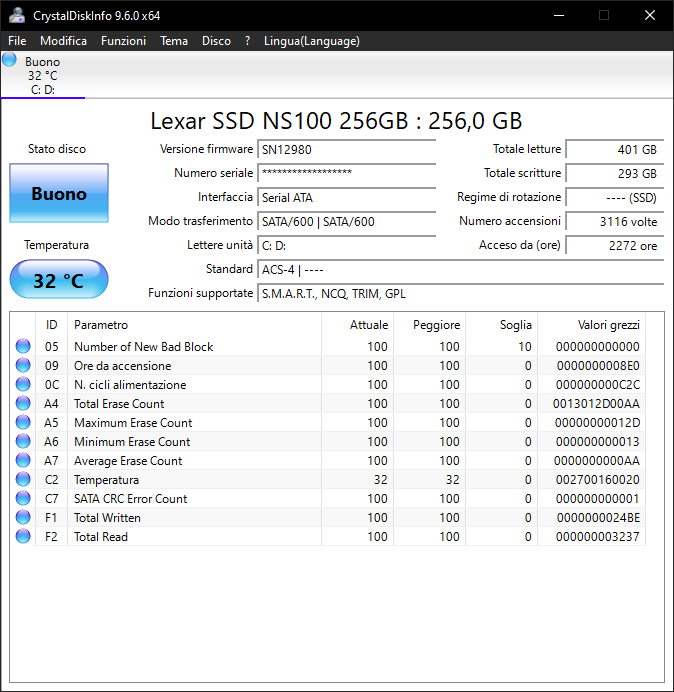Click the power-on count 3116 volte
Viewport: 674px width, 692px height.
tap(615, 222)
